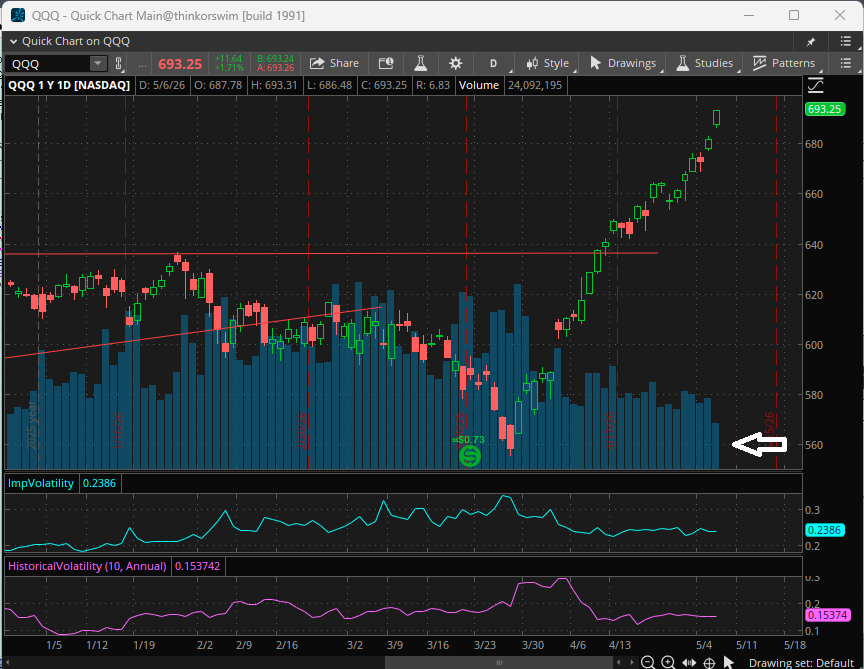Maximize the thinkorswim window
The width and height of the screenshot is (864, 669).
click(794, 15)
